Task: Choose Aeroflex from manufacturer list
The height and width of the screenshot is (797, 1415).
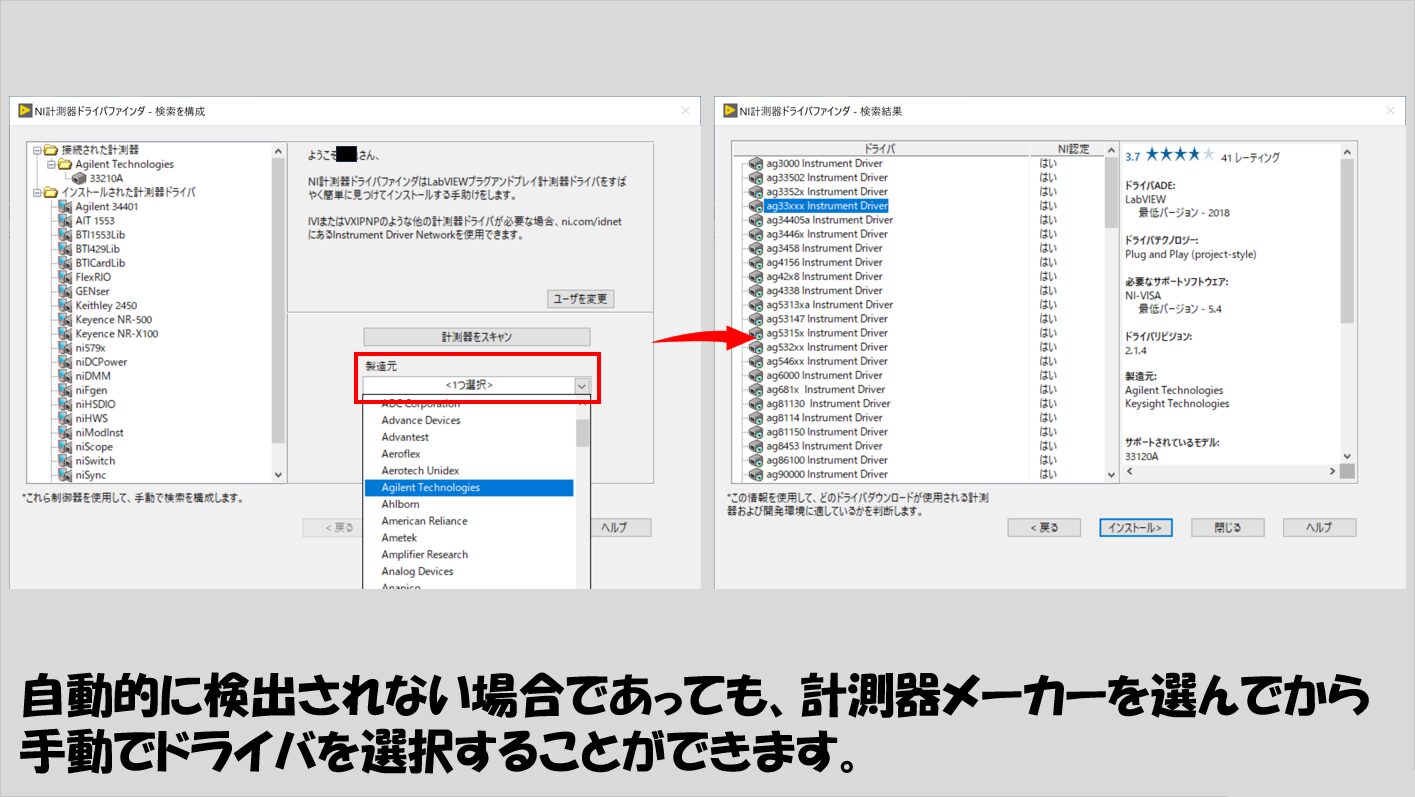Action: [401, 454]
